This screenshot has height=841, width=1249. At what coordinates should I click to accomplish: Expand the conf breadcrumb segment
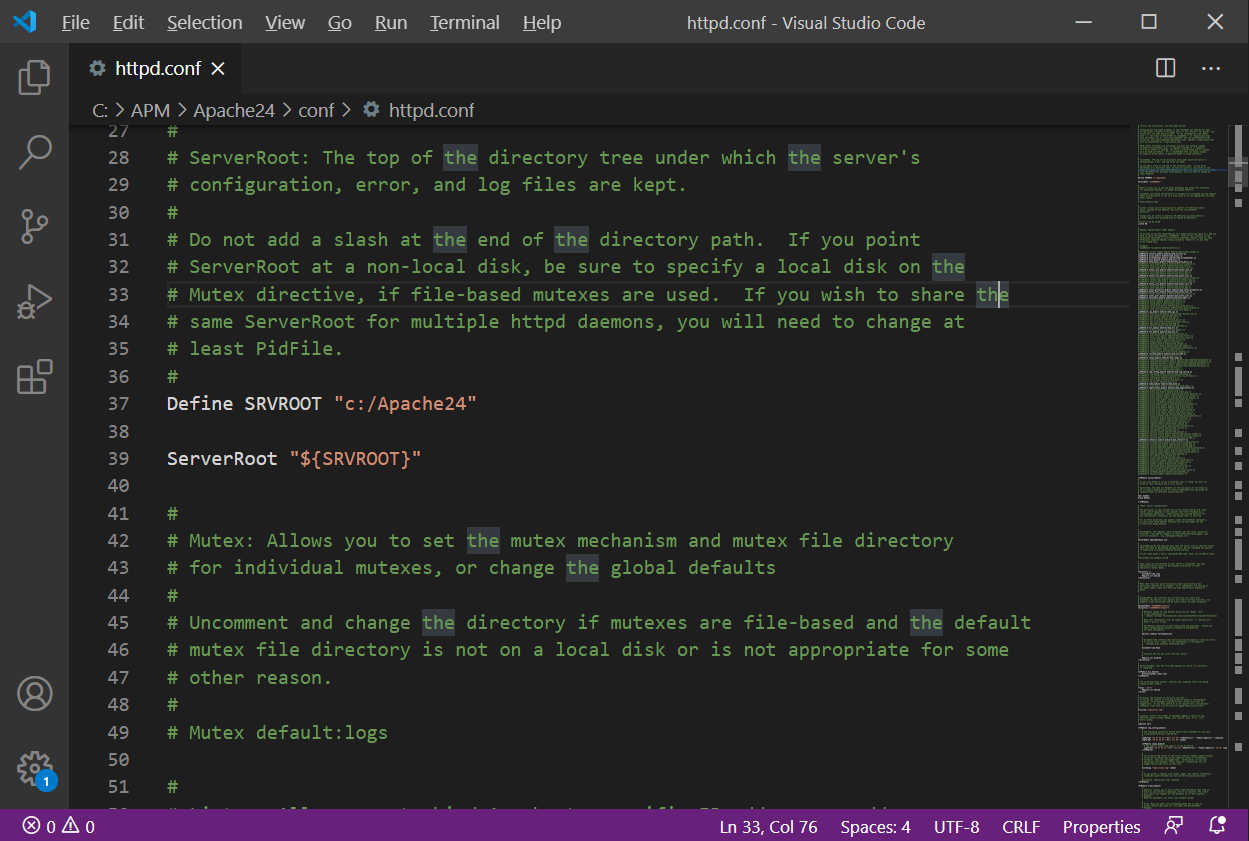pos(316,110)
